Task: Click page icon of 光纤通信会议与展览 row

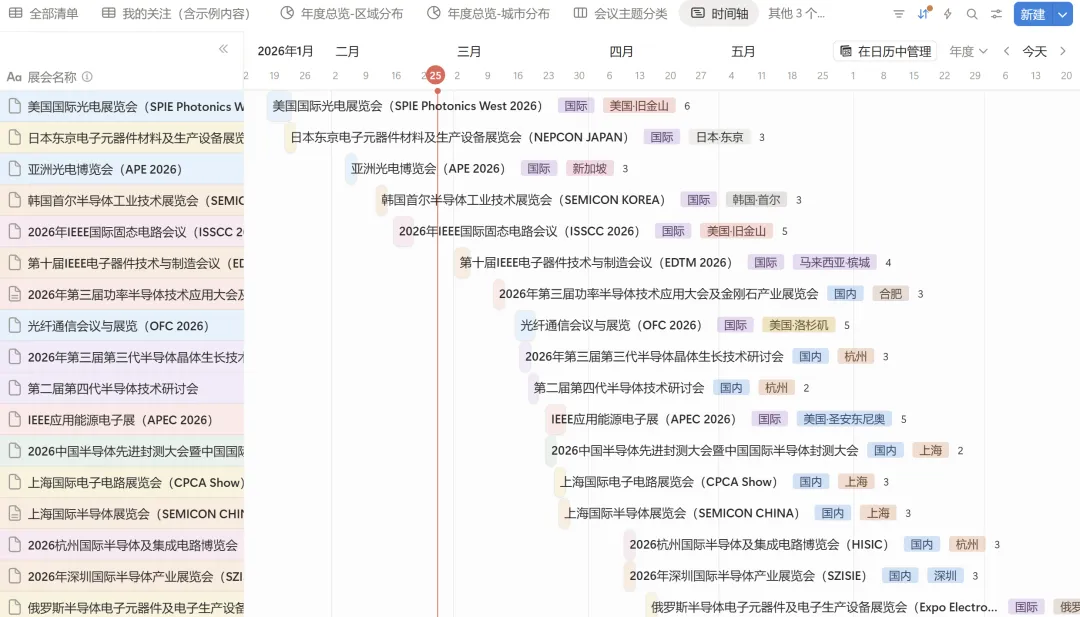Action: tap(14, 325)
